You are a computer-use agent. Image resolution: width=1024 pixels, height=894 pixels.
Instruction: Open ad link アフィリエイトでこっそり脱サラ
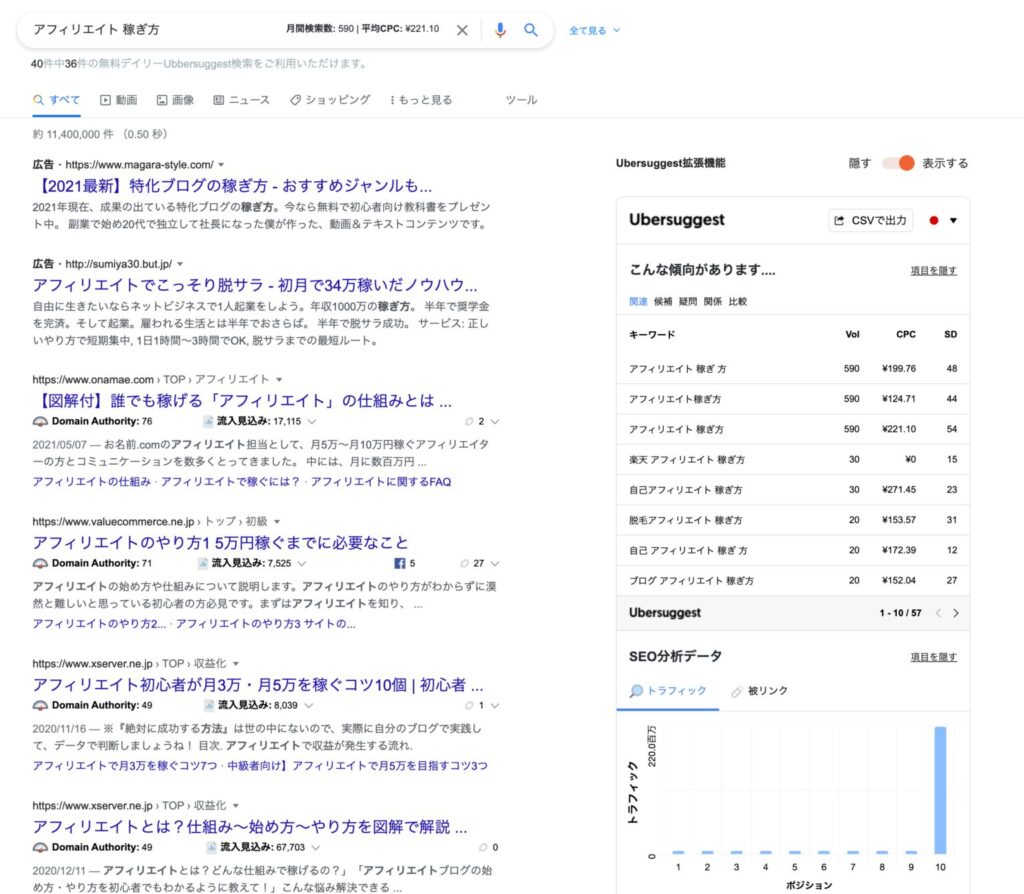tap(255, 285)
